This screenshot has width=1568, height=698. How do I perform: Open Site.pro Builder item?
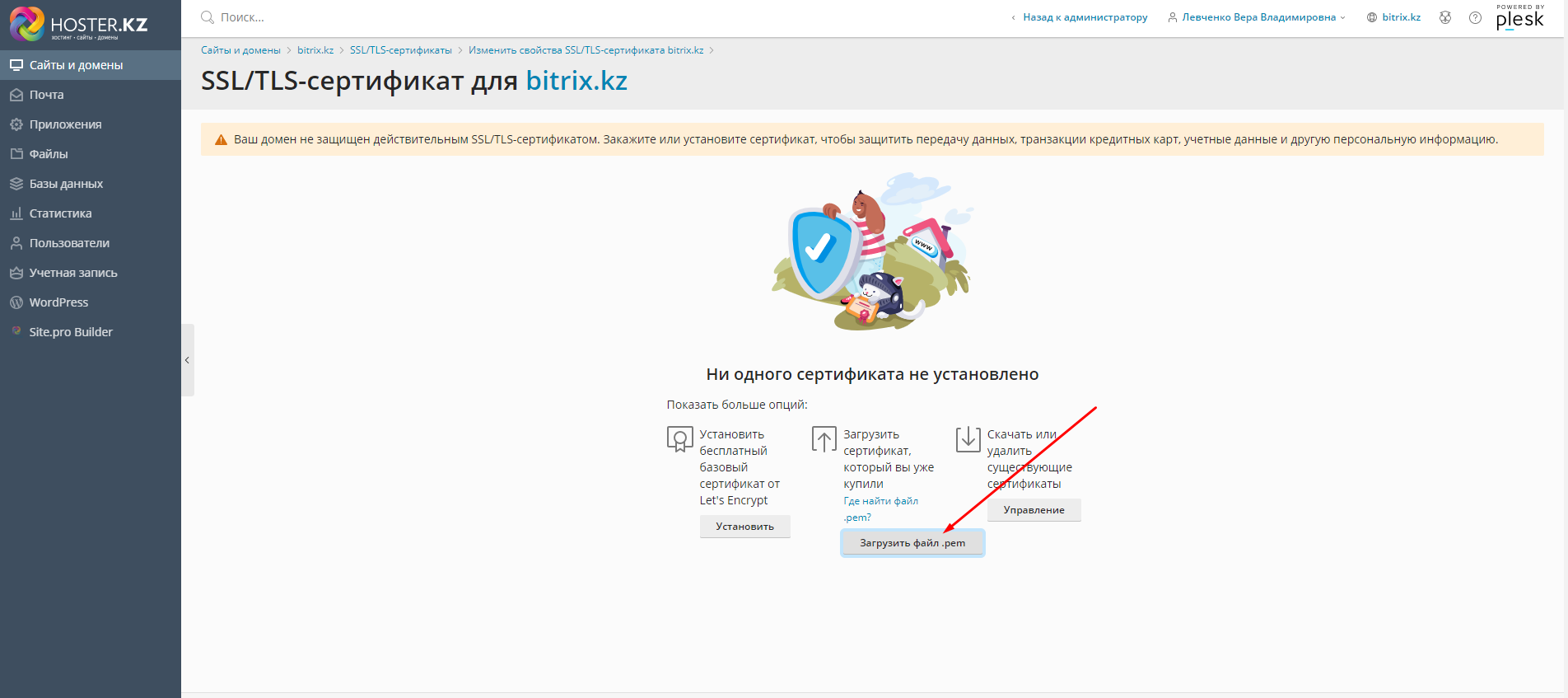point(91,332)
